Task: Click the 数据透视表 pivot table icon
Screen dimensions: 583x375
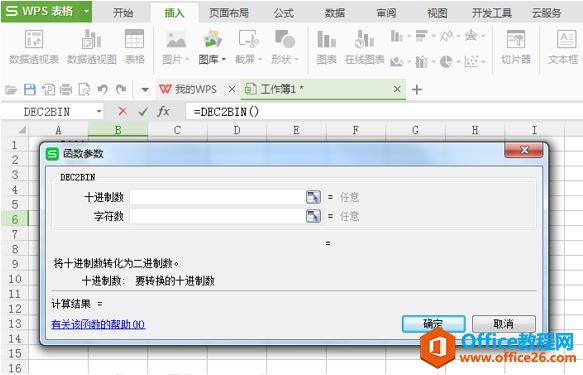Action: coord(34,39)
